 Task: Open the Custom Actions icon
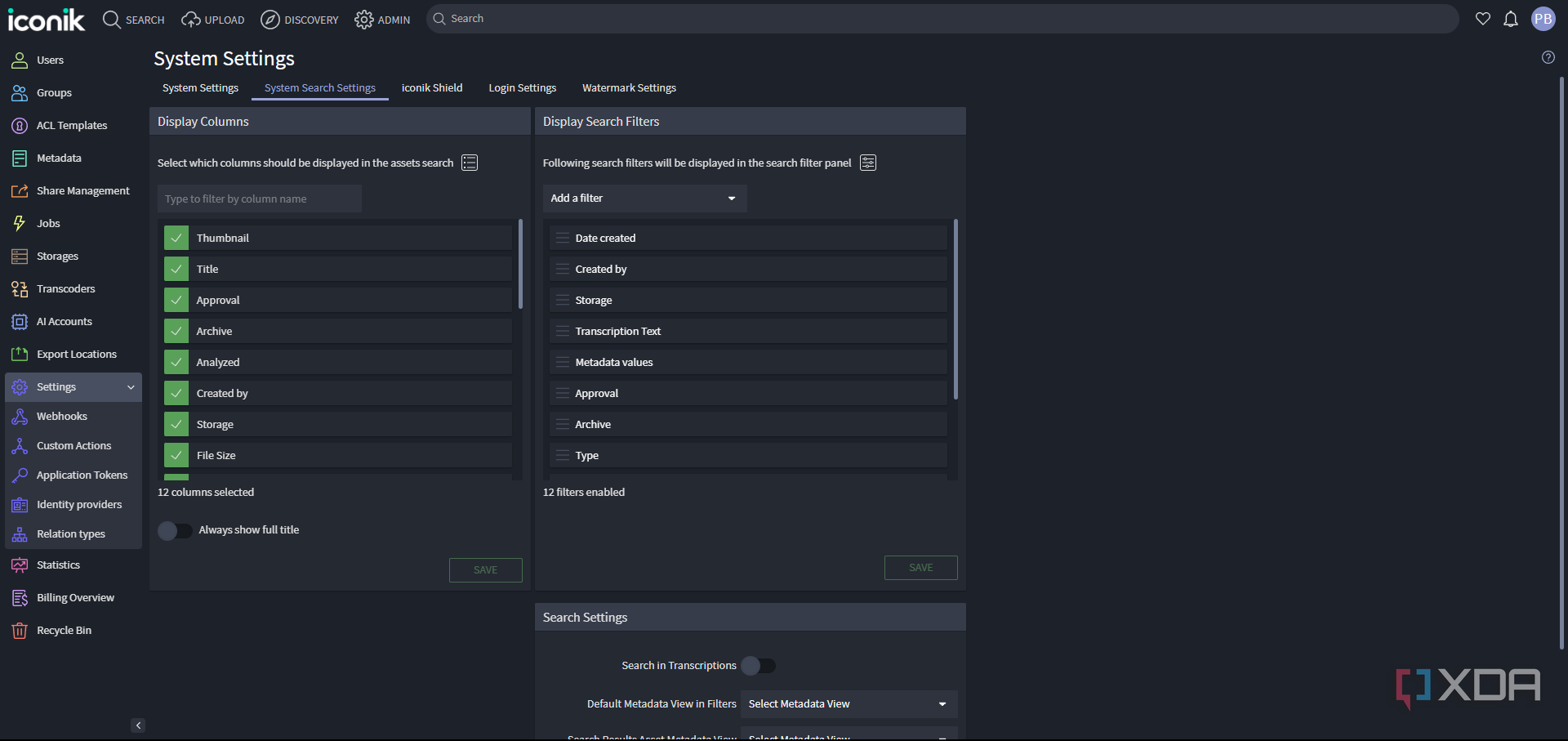(20, 445)
